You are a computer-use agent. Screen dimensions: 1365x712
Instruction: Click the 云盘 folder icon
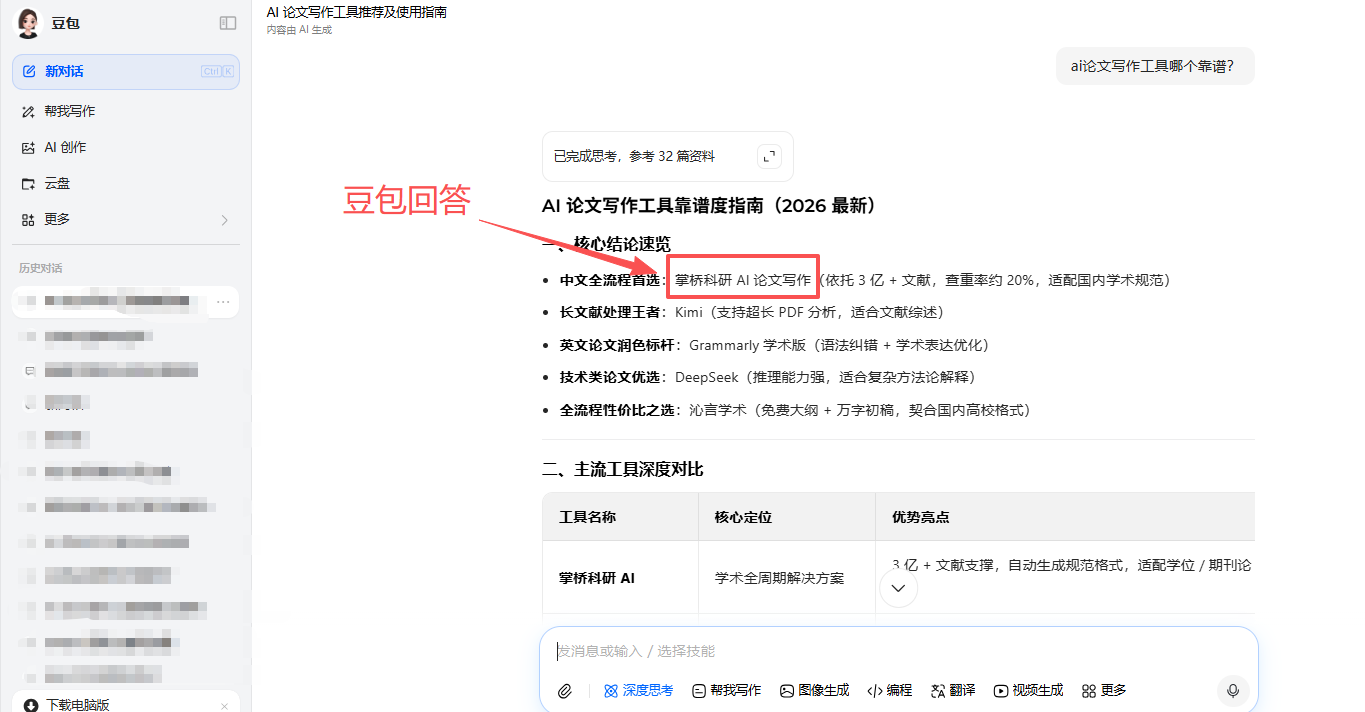click(28, 183)
